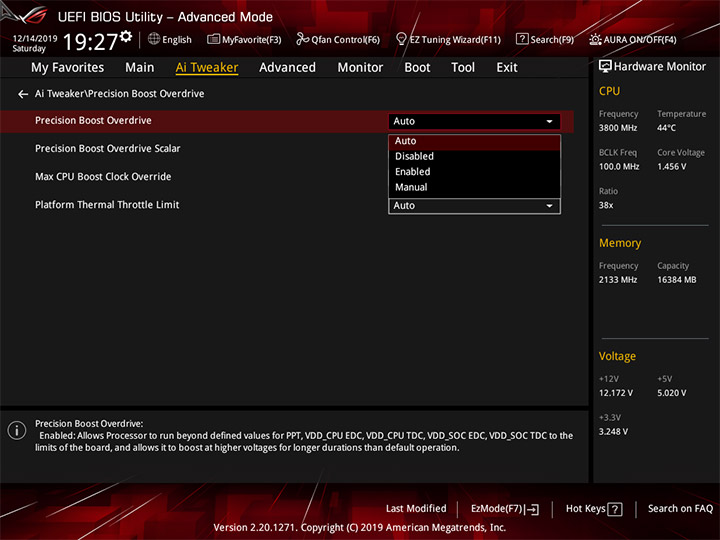
Task: Select Precision Boost Overdrive Scalar row
Action: pos(287,149)
